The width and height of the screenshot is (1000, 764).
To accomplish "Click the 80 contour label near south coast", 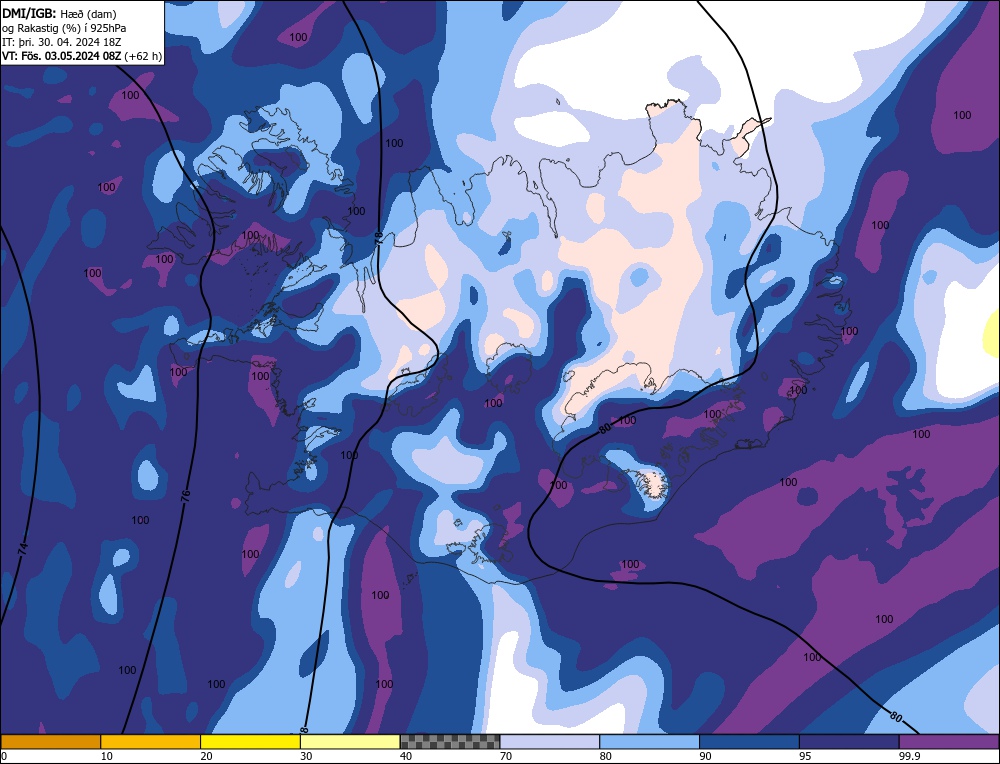I will pos(605,429).
